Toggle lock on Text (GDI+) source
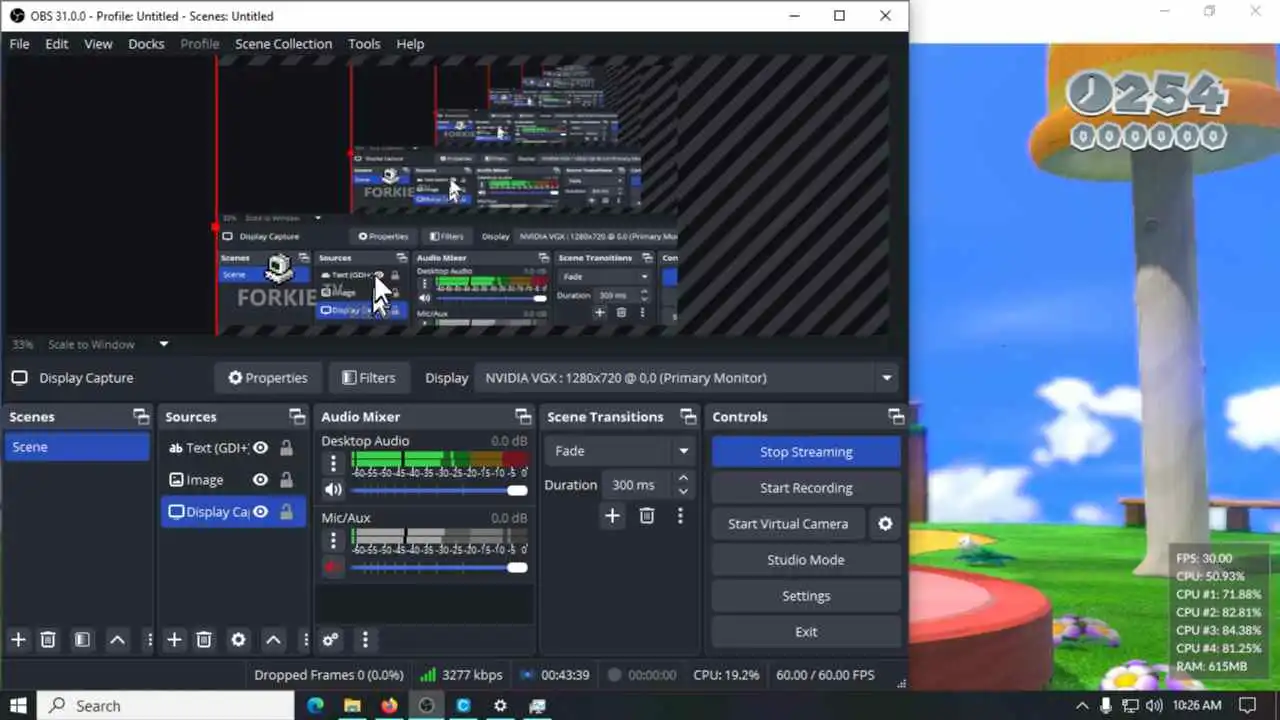This screenshot has height=720, width=1280. tap(286, 448)
